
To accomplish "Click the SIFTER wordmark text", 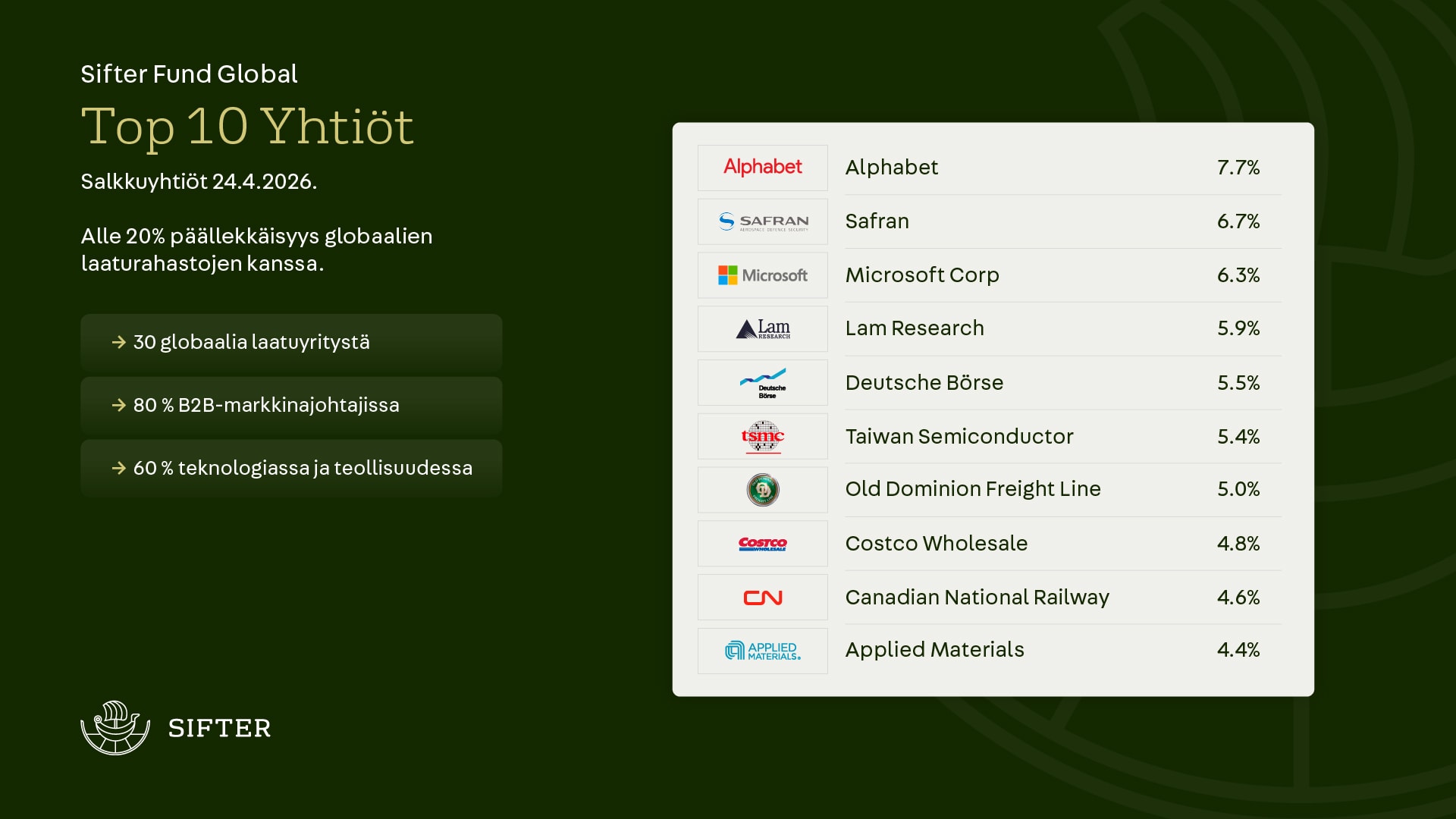I will click(219, 729).
